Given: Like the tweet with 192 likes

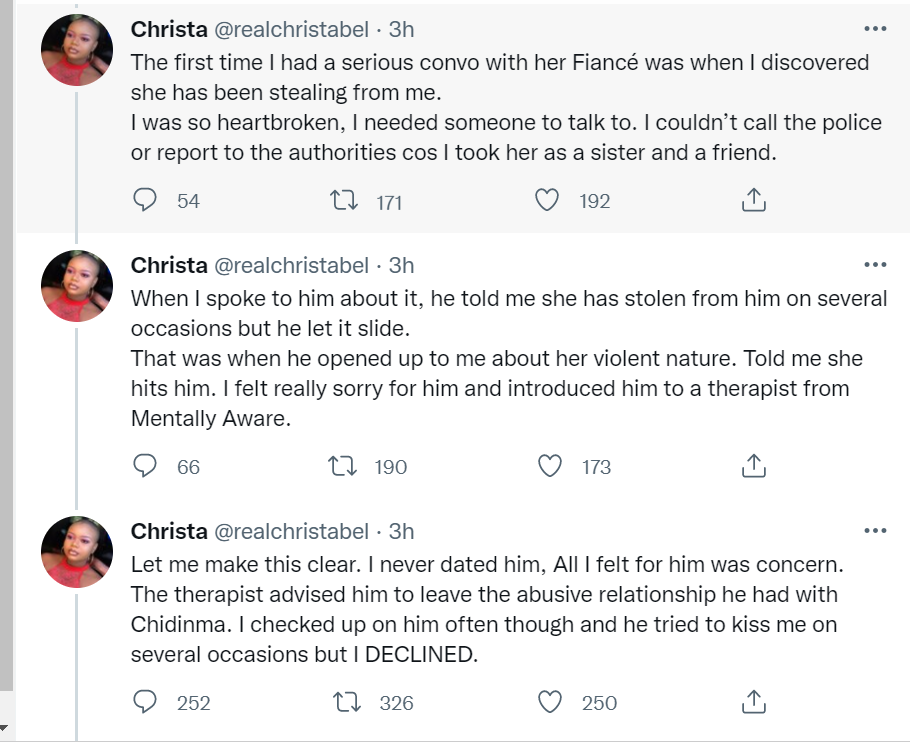Looking at the screenshot, I should 546,201.
